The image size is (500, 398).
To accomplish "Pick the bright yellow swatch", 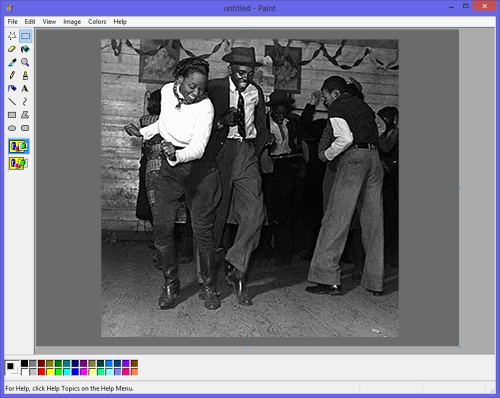I will tap(50, 372).
